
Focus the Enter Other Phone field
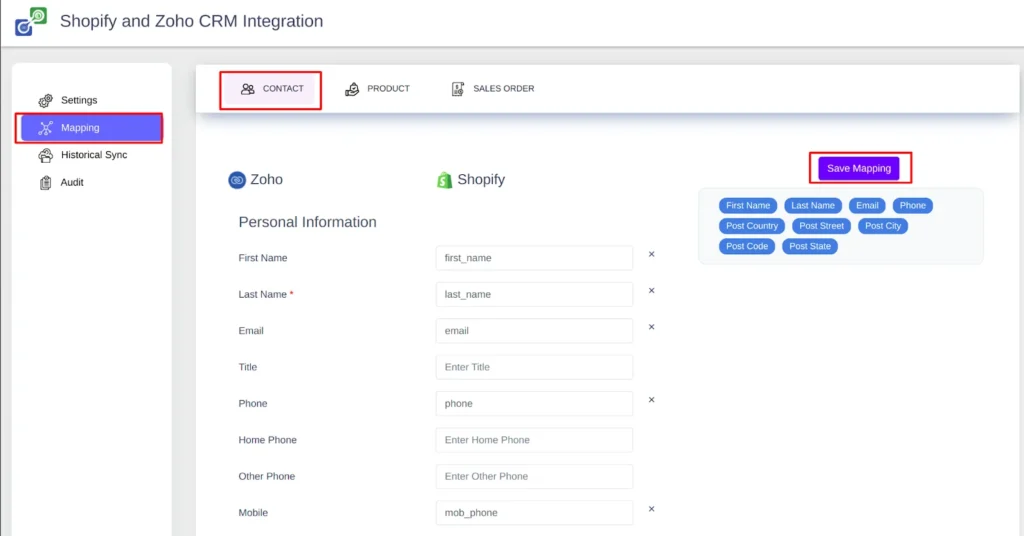coord(534,477)
